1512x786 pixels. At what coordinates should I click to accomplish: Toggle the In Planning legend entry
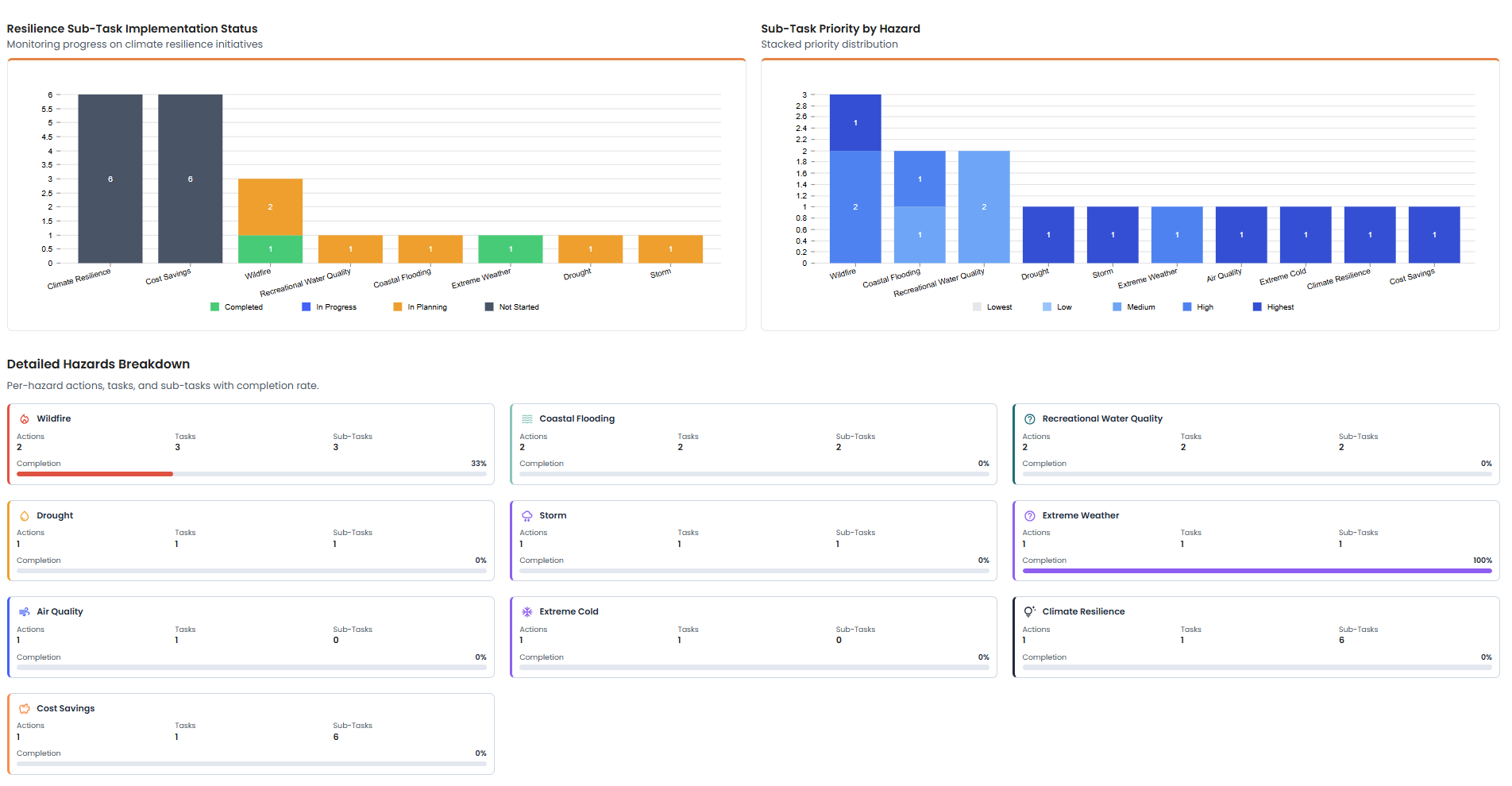click(x=420, y=307)
